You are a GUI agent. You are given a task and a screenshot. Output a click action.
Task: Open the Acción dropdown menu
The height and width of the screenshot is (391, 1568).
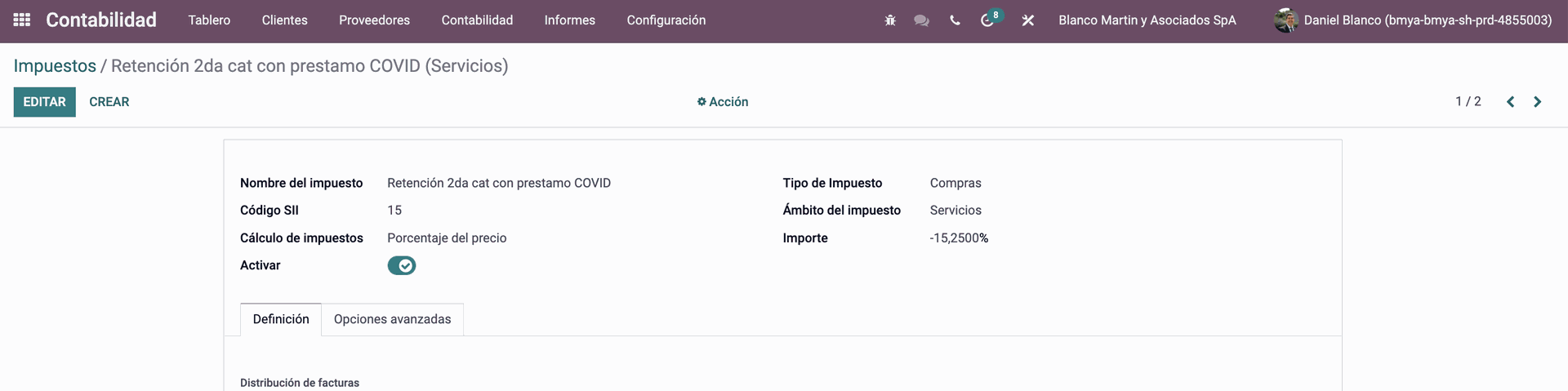pyautogui.click(x=723, y=102)
